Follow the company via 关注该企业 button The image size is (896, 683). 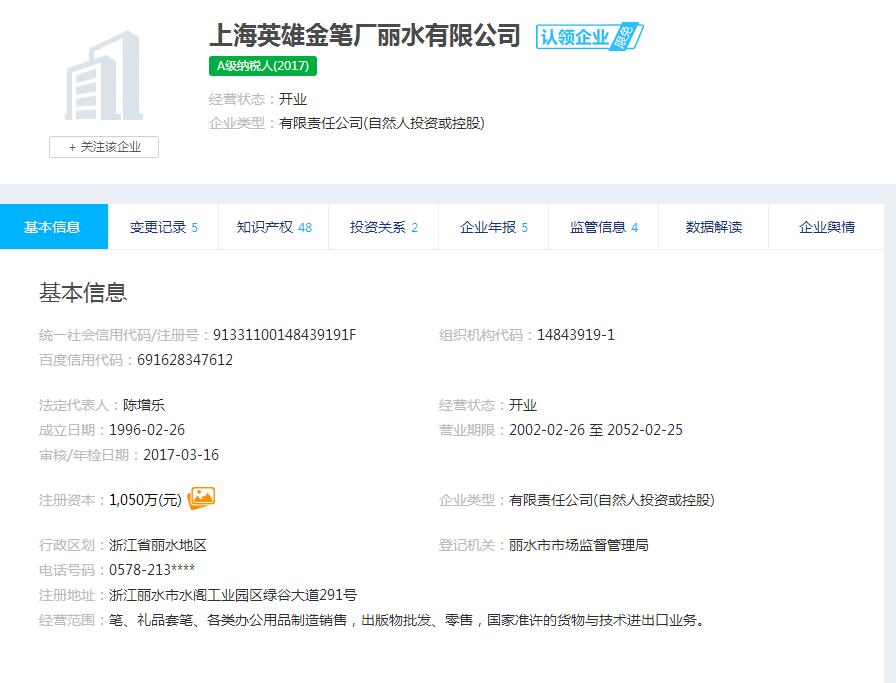click(x=104, y=147)
